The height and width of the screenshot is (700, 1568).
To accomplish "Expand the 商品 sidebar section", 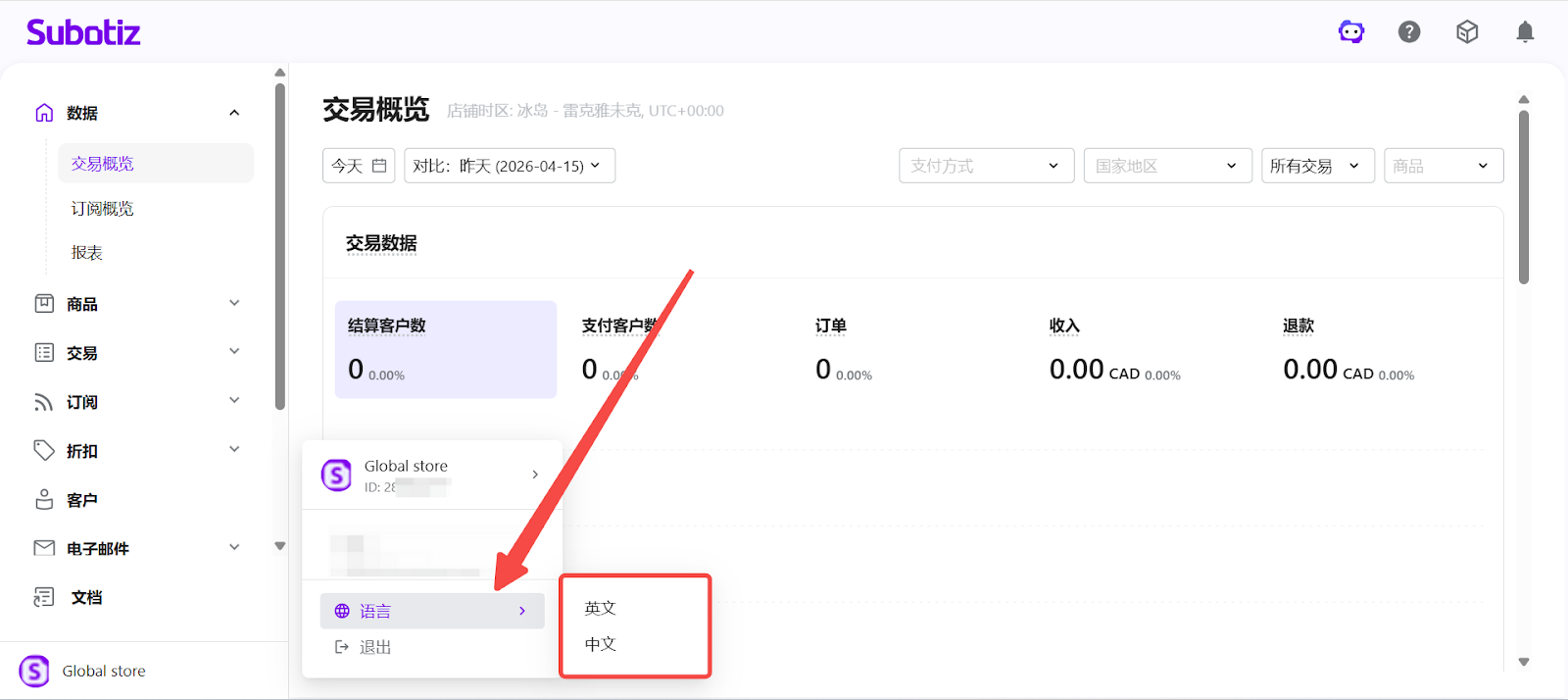I will click(x=234, y=304).
